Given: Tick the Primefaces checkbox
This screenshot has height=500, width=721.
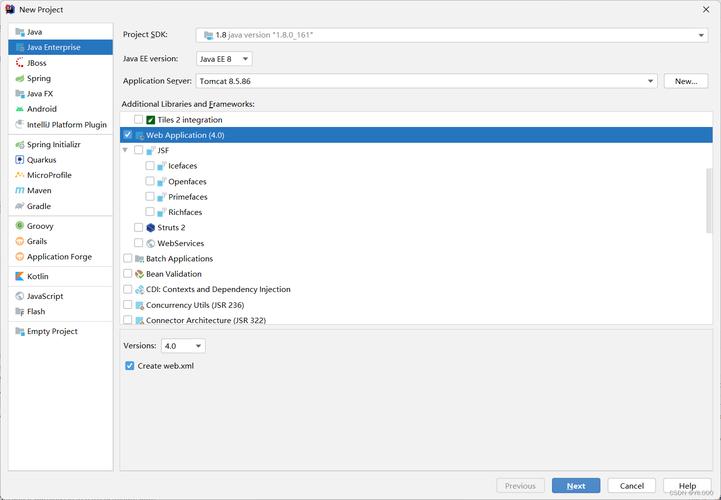Looking at the screenshot, I should 150,196.
